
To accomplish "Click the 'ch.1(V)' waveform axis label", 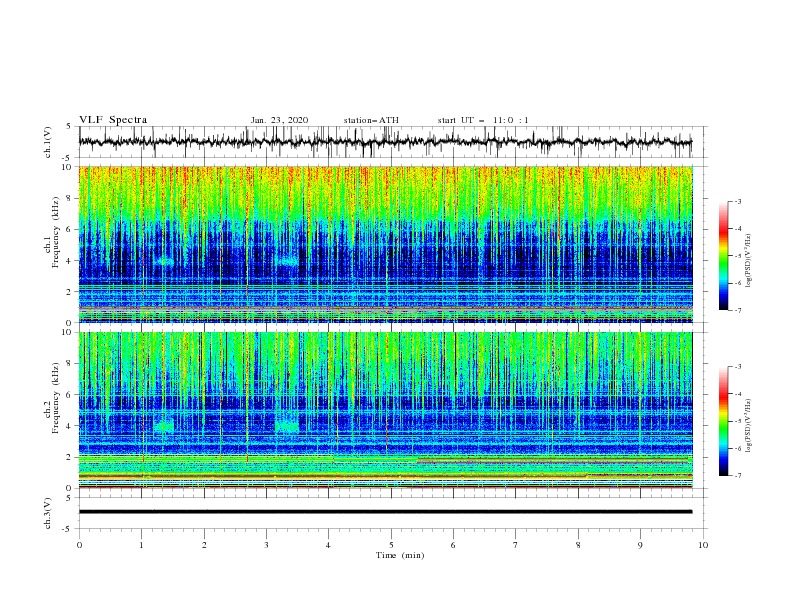I will click(48, 142).
